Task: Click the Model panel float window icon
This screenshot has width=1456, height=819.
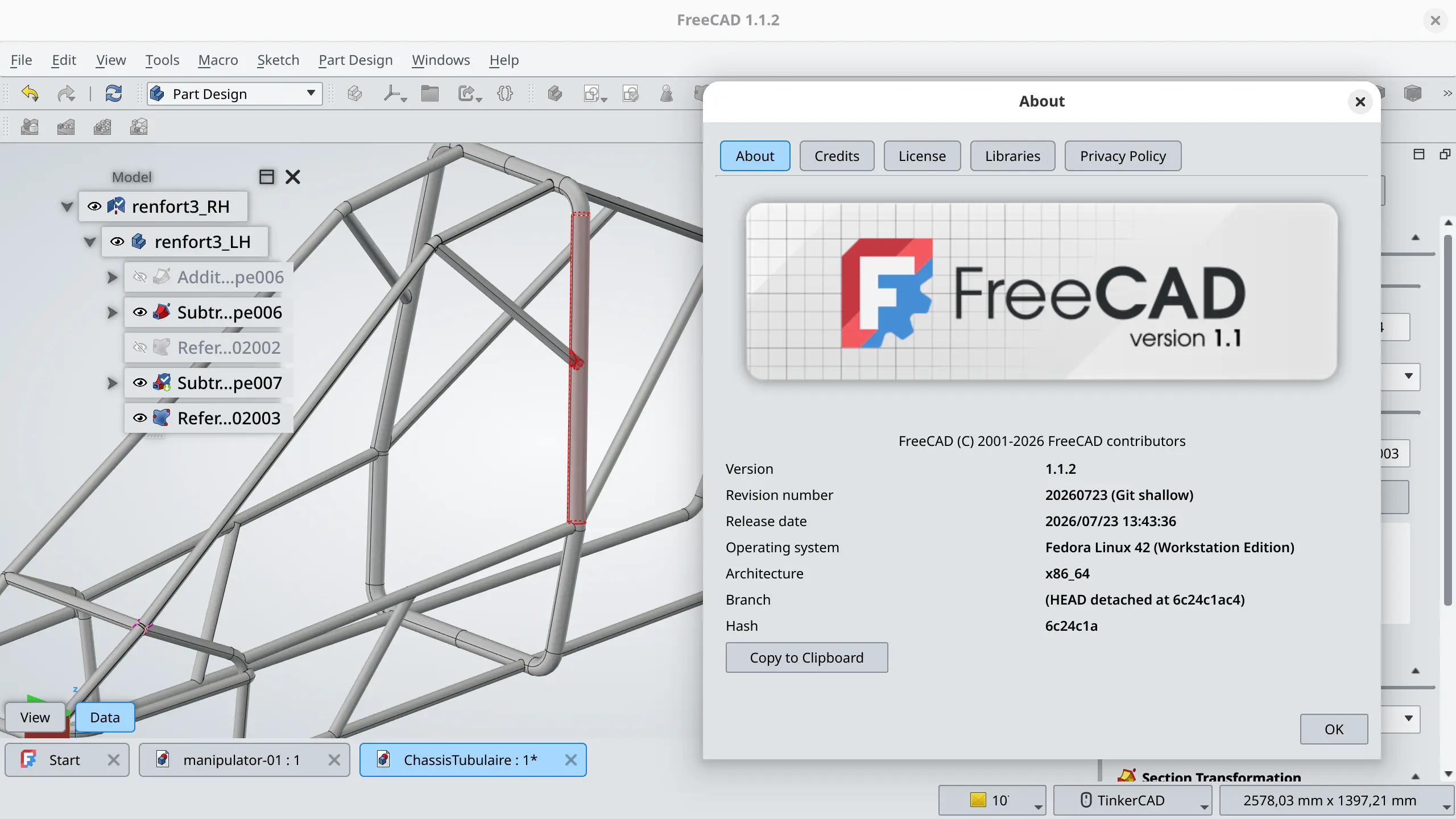Action: [x=267, y=177]
